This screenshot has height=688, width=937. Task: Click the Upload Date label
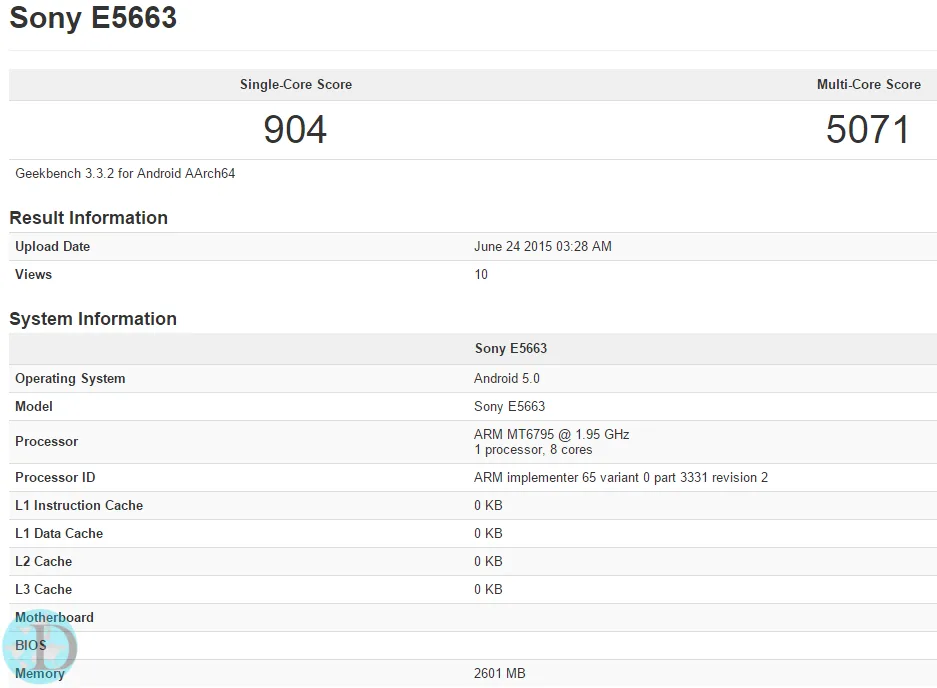coord(53,246)
